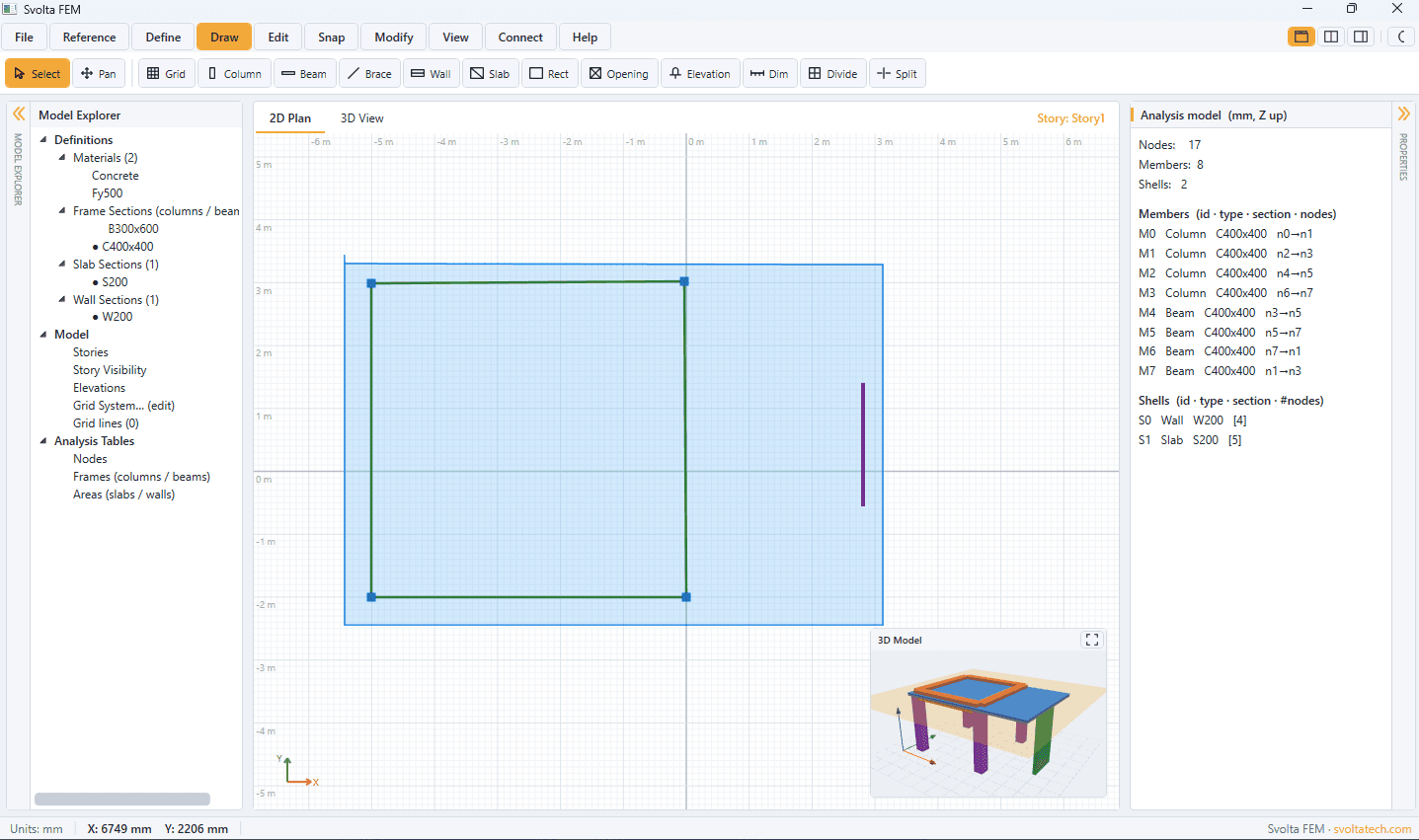Open the Help menu
Screen dimensions: 1419x840
[x=585, y=38]
